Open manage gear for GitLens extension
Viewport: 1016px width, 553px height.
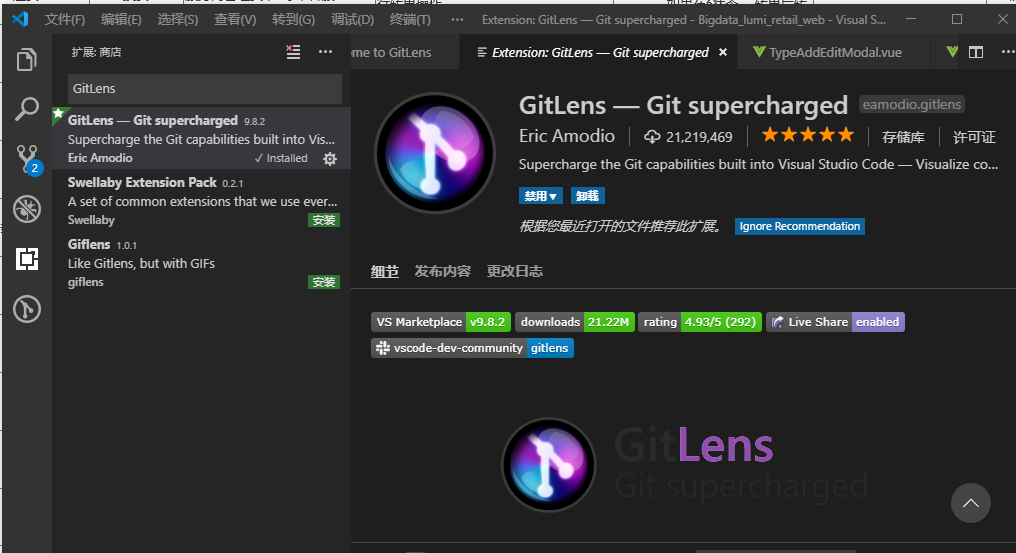[330, 159]
